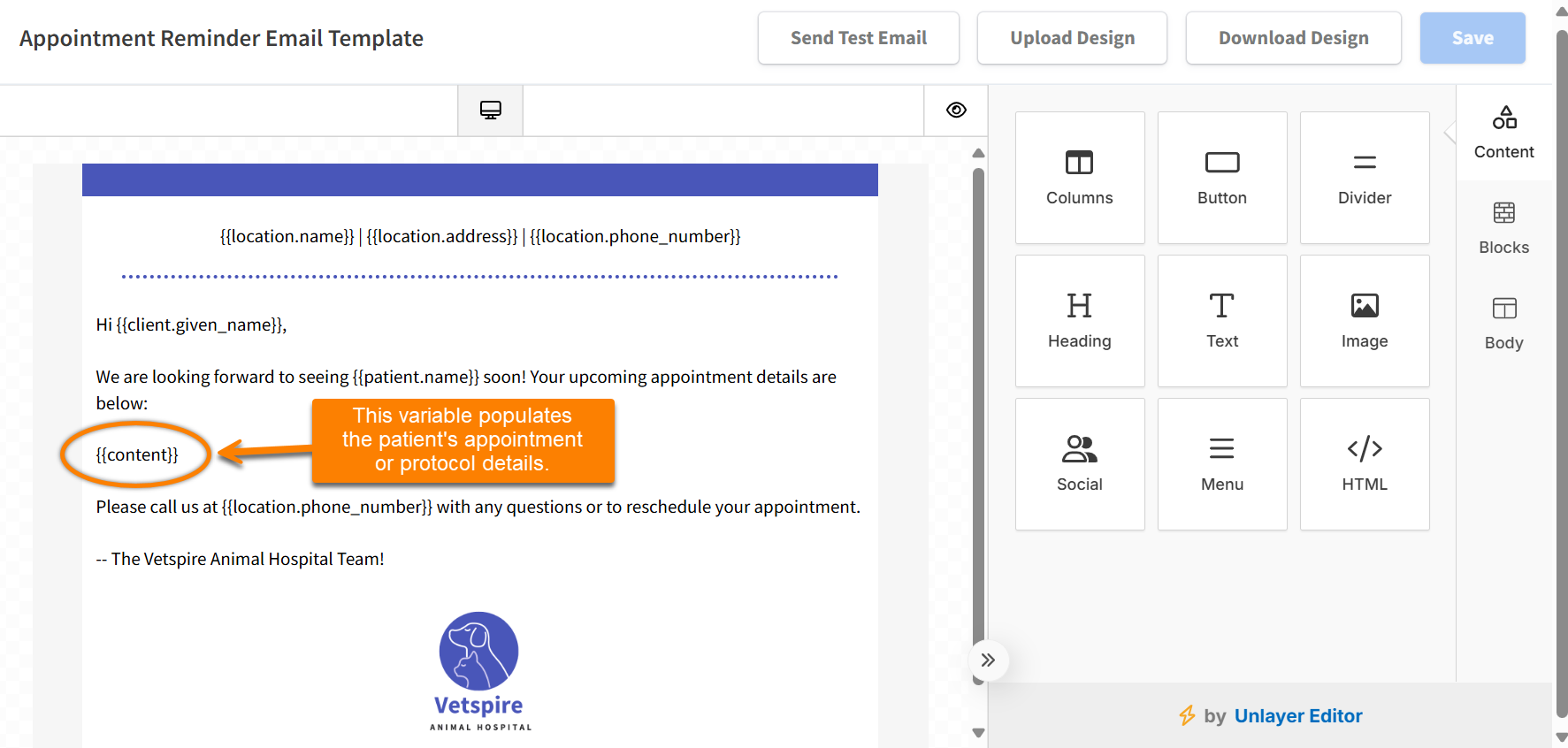
Task: Switch to desktop view mode
Action: pyautogui.click(x=490, y=111)
